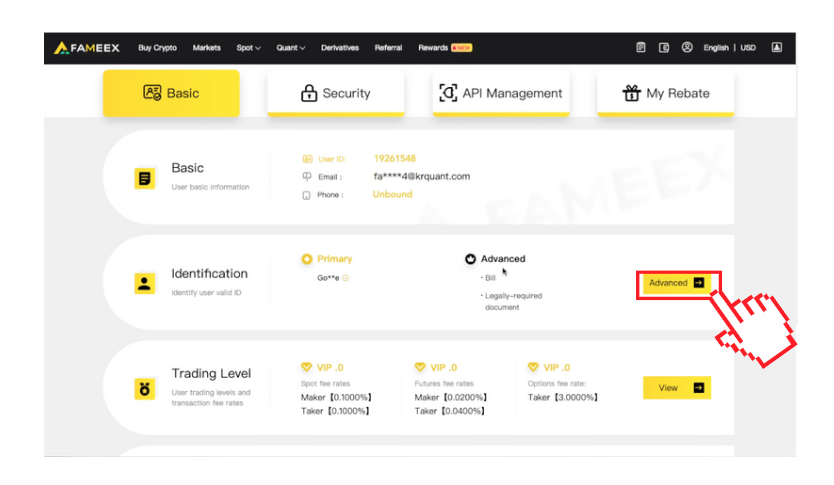Open the Rewards menu item
Screen dimensions: 834x485
tap(433, 47)
